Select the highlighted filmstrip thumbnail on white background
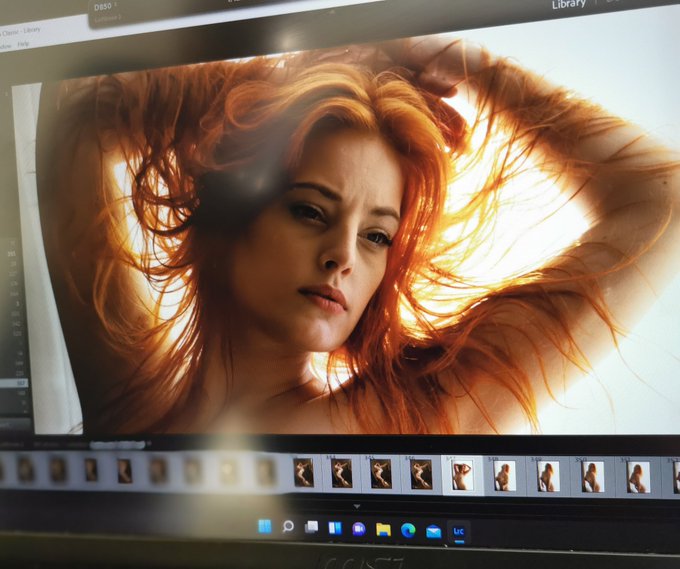Image resolution: width=680 pixels, height=569 pixels. [462, 475]
